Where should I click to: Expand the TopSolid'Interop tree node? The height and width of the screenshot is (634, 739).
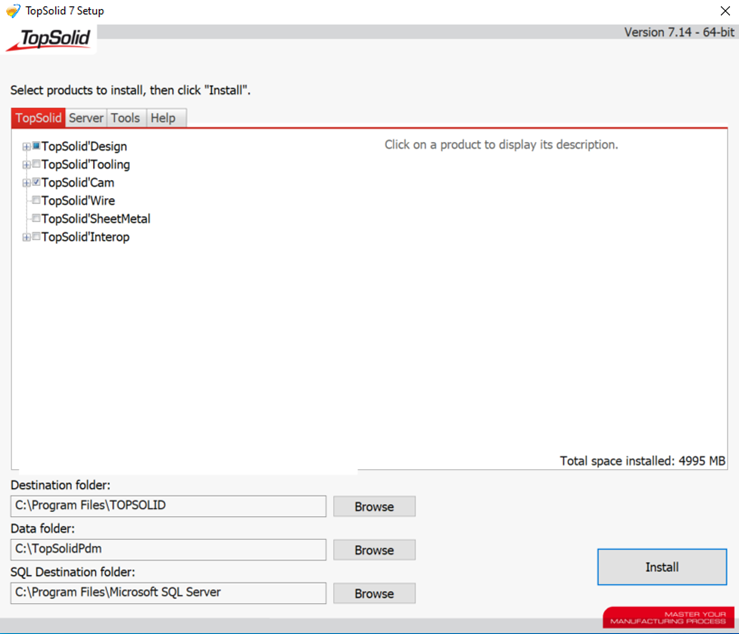click(26, 237)
